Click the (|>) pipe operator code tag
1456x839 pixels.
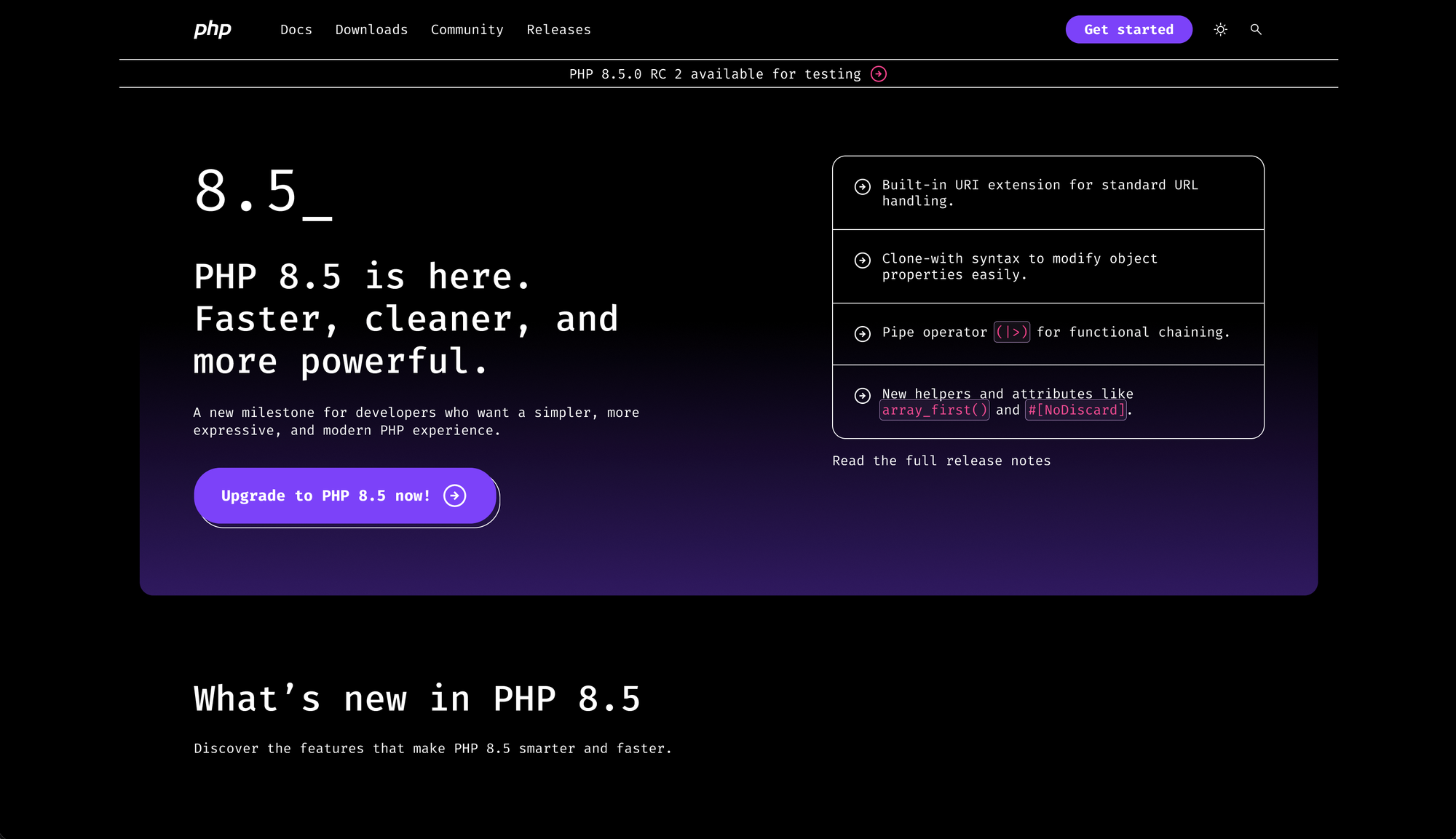[x=1012, y=332]
